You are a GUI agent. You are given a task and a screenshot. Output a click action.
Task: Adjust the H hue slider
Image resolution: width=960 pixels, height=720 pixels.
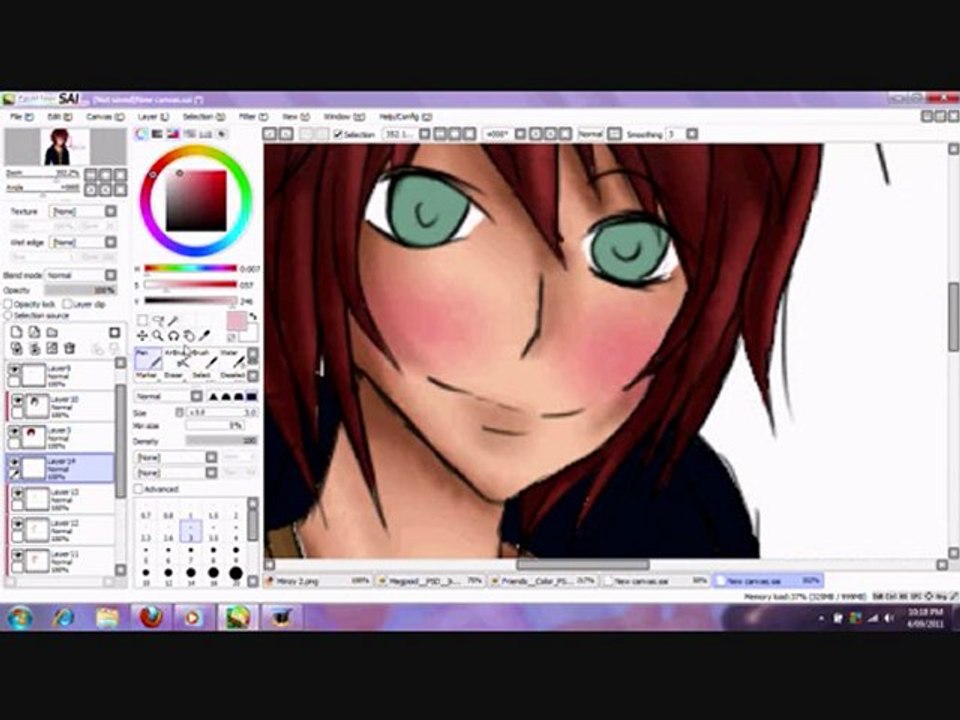click(190, 268)
